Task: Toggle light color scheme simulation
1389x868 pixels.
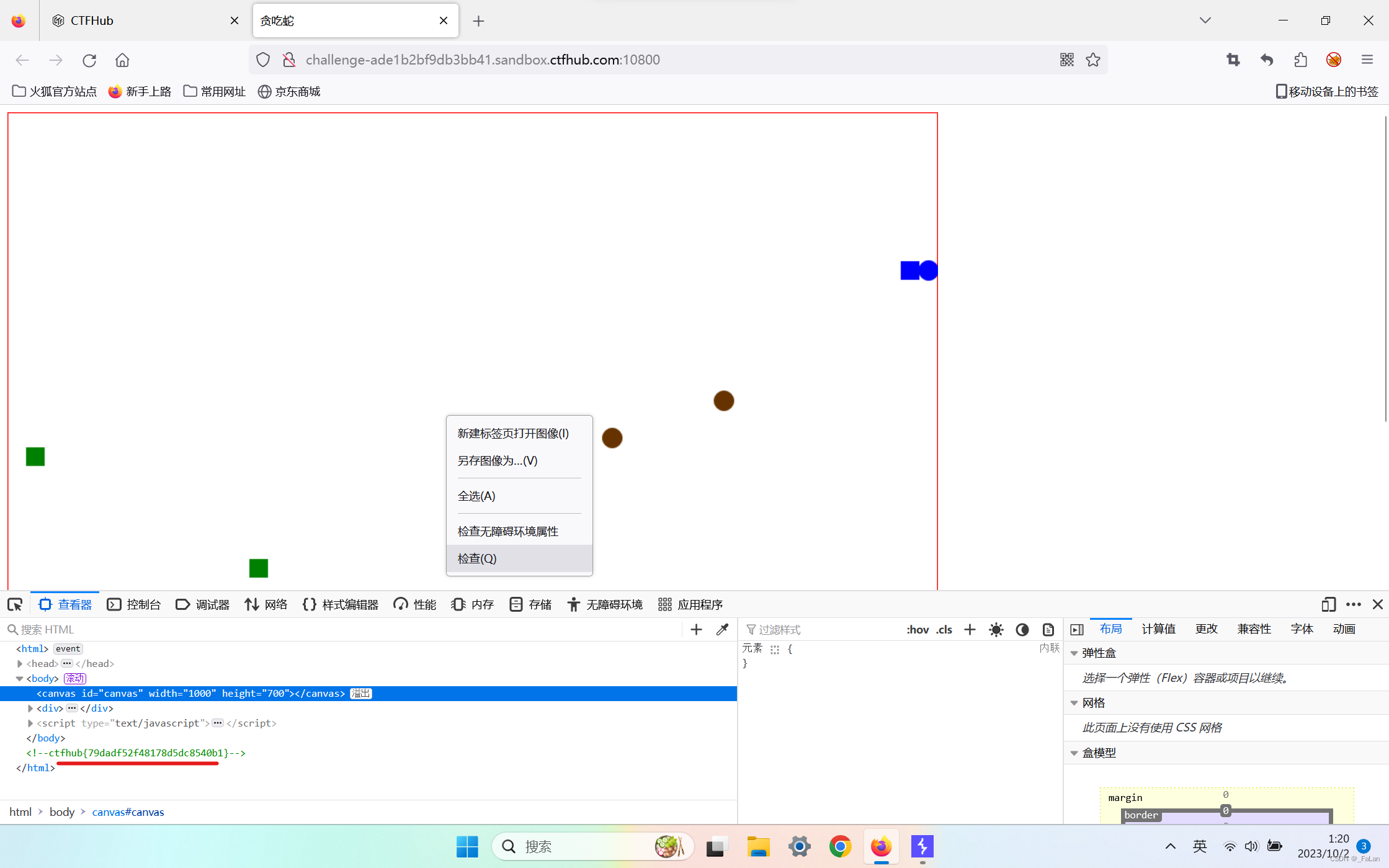Action: click(x=996, y=630)
